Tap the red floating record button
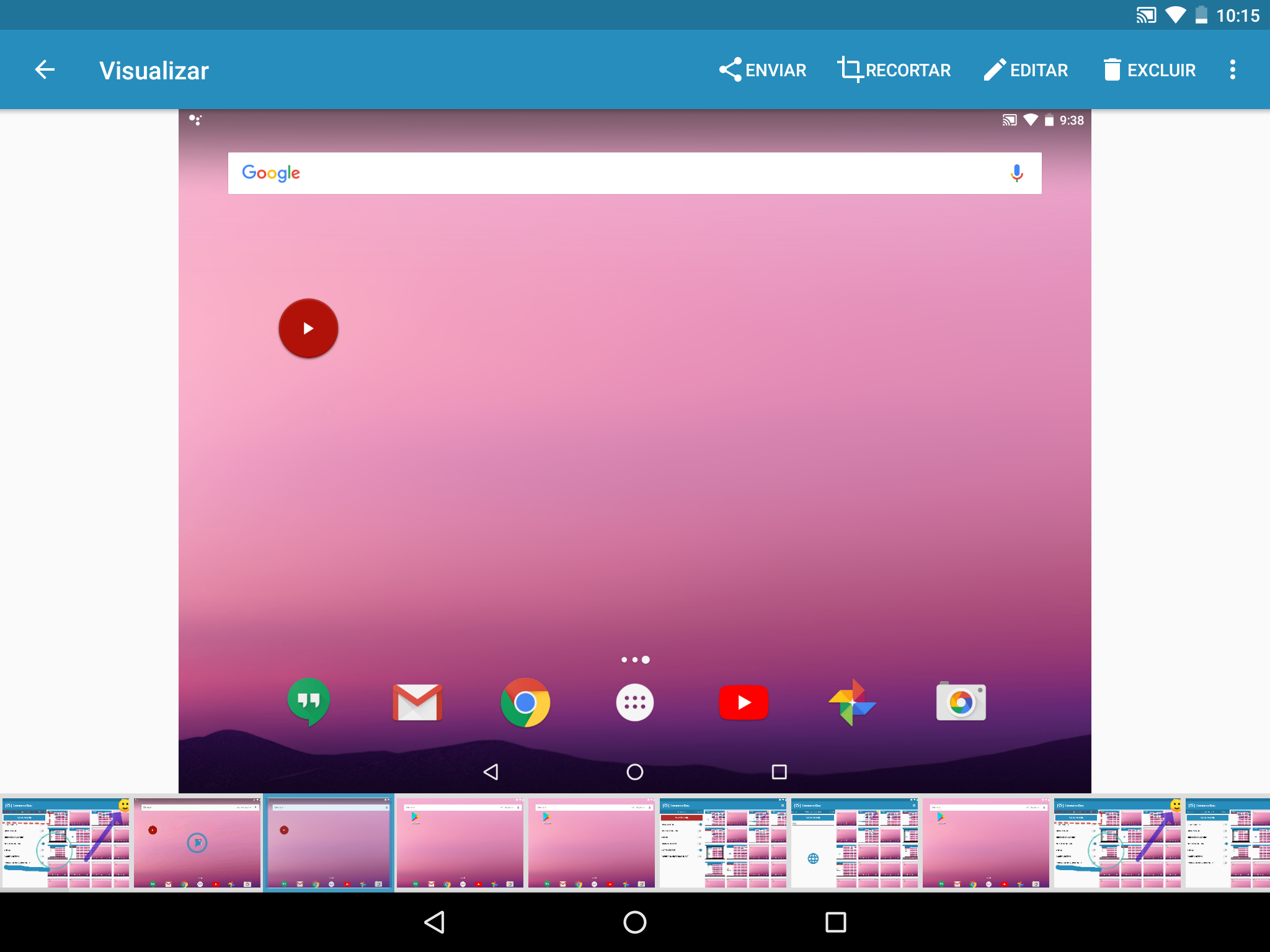Viewport: 1270px width, 952px height. (x=308, y=328)
